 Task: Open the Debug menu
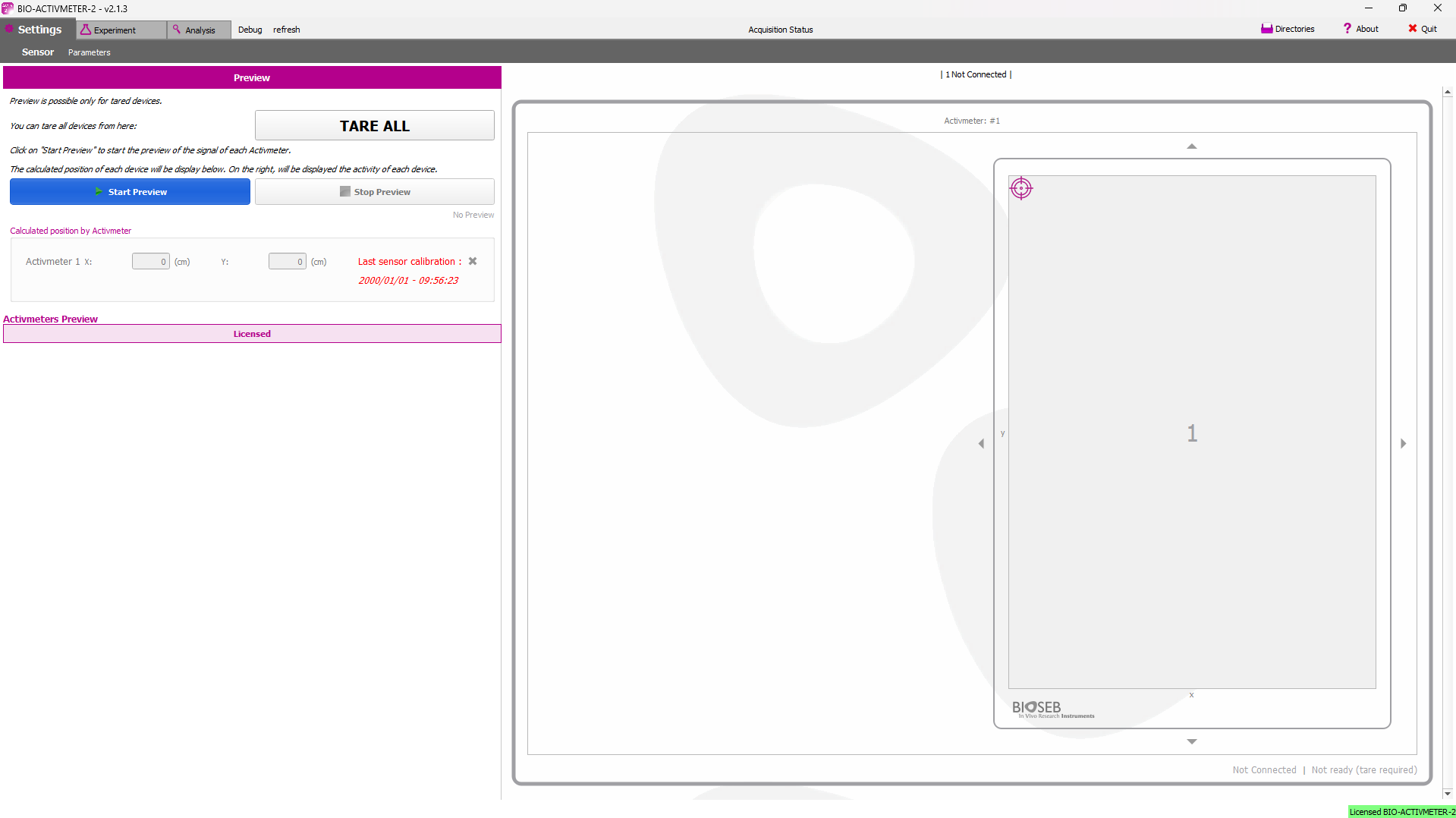[250, 30]
